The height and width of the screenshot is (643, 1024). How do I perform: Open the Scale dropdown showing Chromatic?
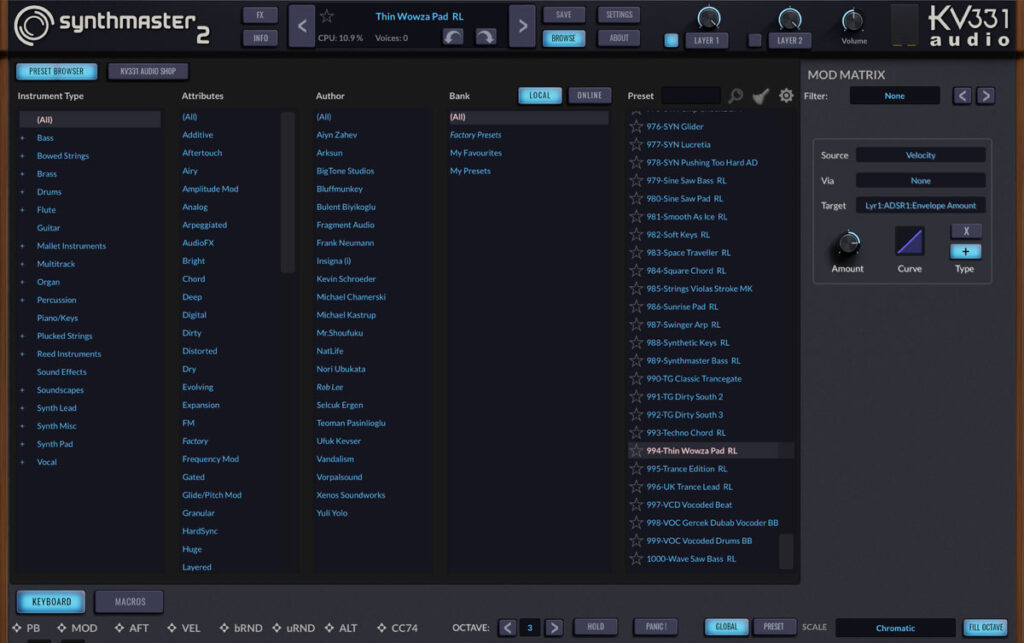click(895, 627)
